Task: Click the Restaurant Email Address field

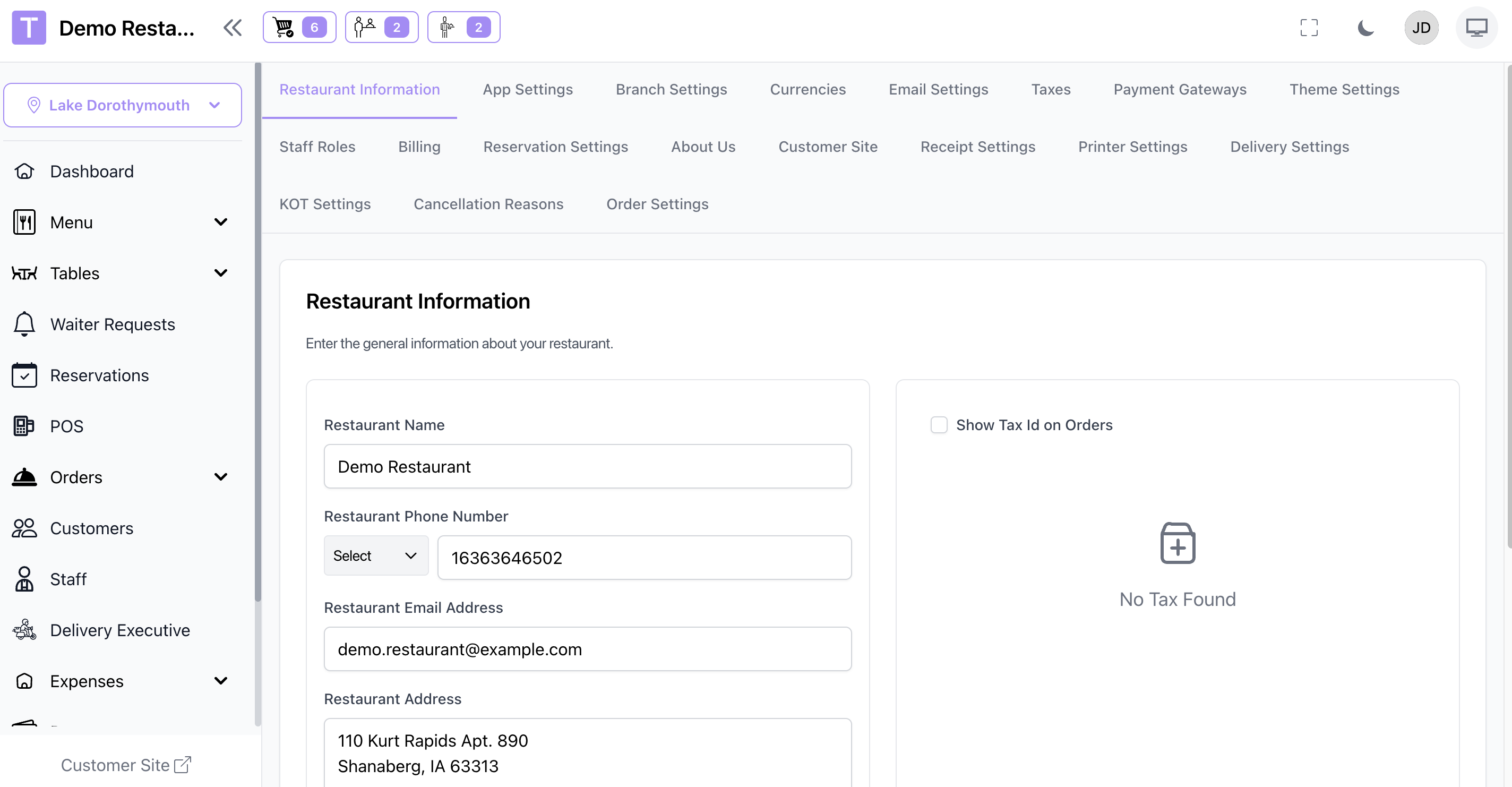Action: tap(587, 649)
